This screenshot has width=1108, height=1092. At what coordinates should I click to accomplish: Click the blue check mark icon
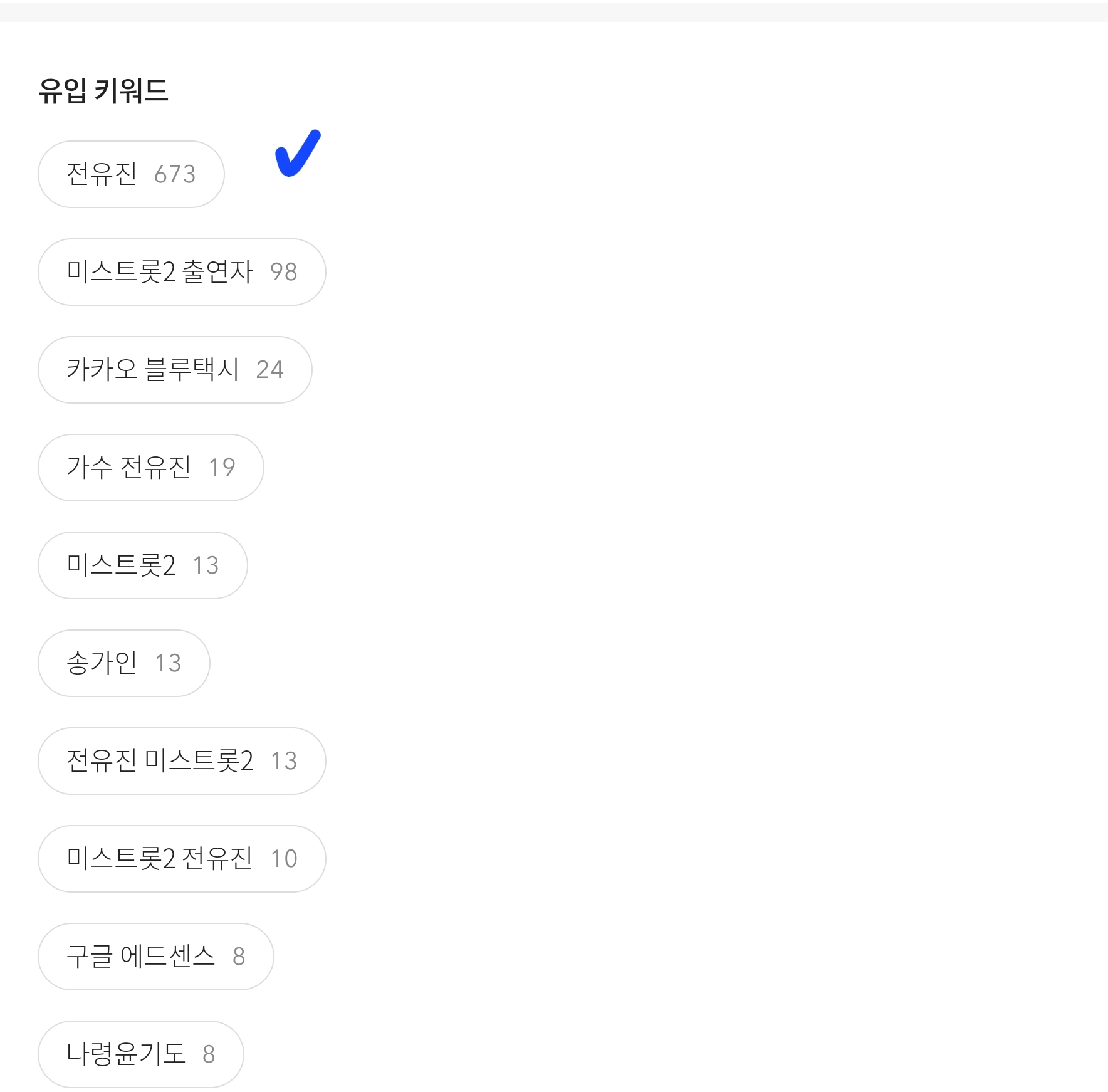(x=298, y=153)
